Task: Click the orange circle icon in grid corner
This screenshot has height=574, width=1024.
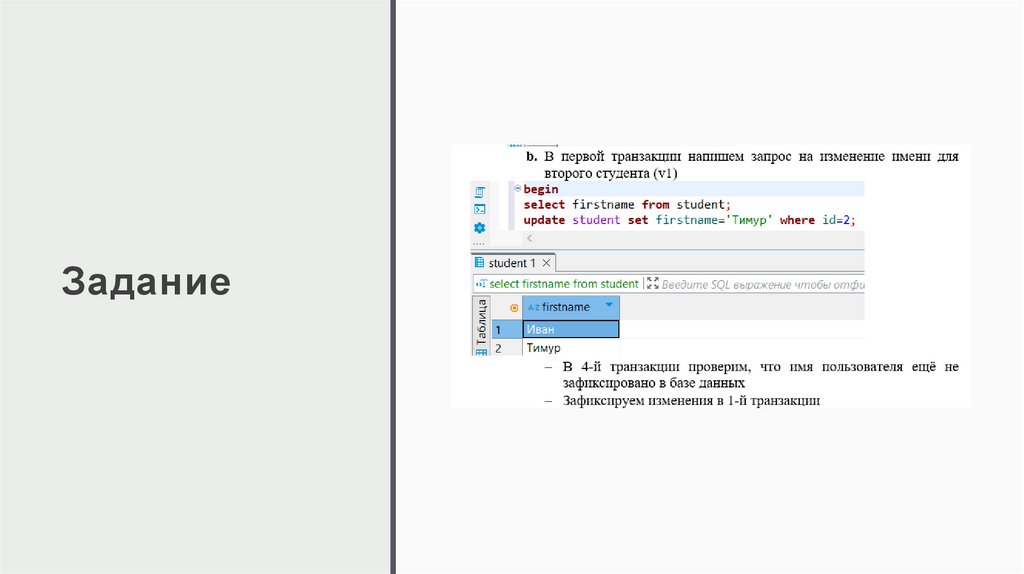Action: (x=514, y=308)
